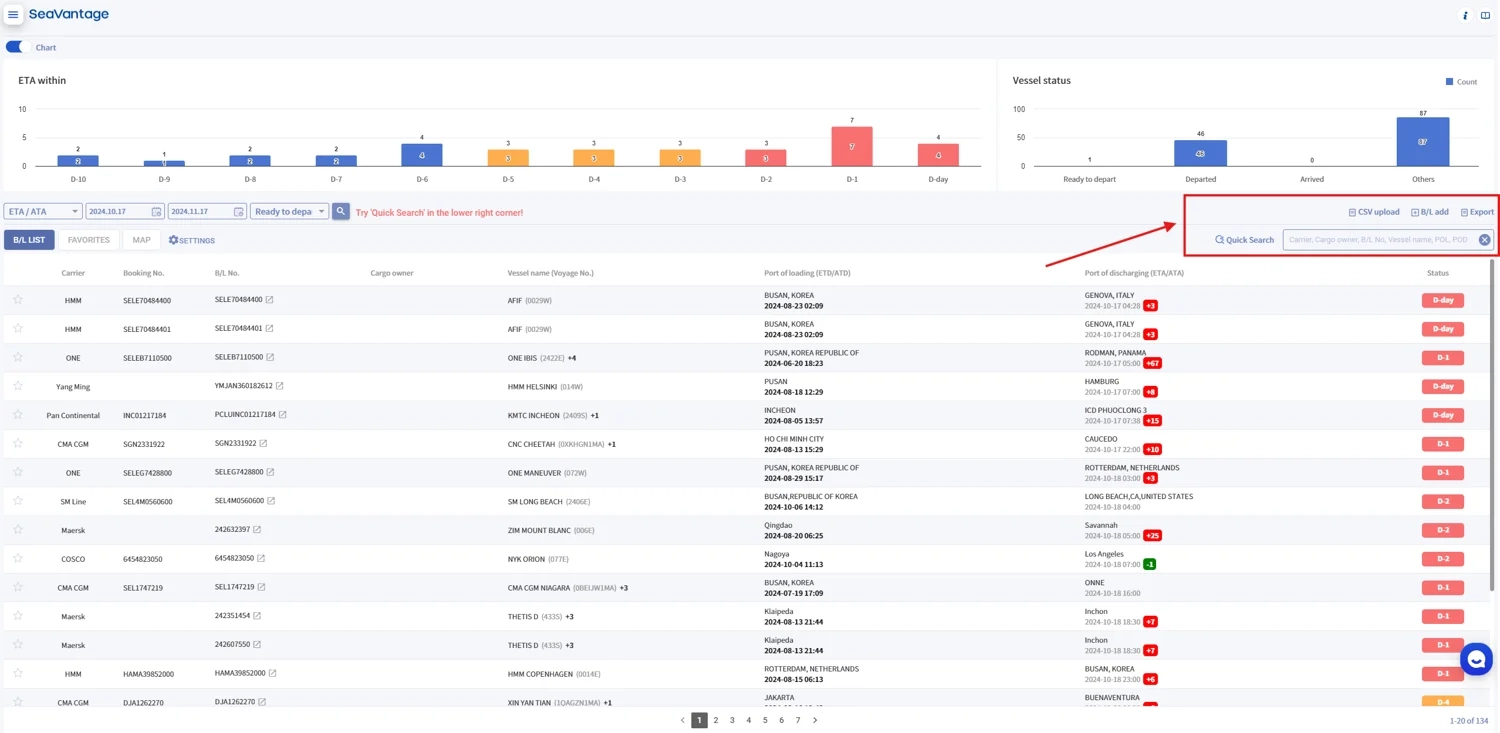This screenshot has width=1500, height=733.
Task: Go to page 7
Action: click(x=798, y=720)
